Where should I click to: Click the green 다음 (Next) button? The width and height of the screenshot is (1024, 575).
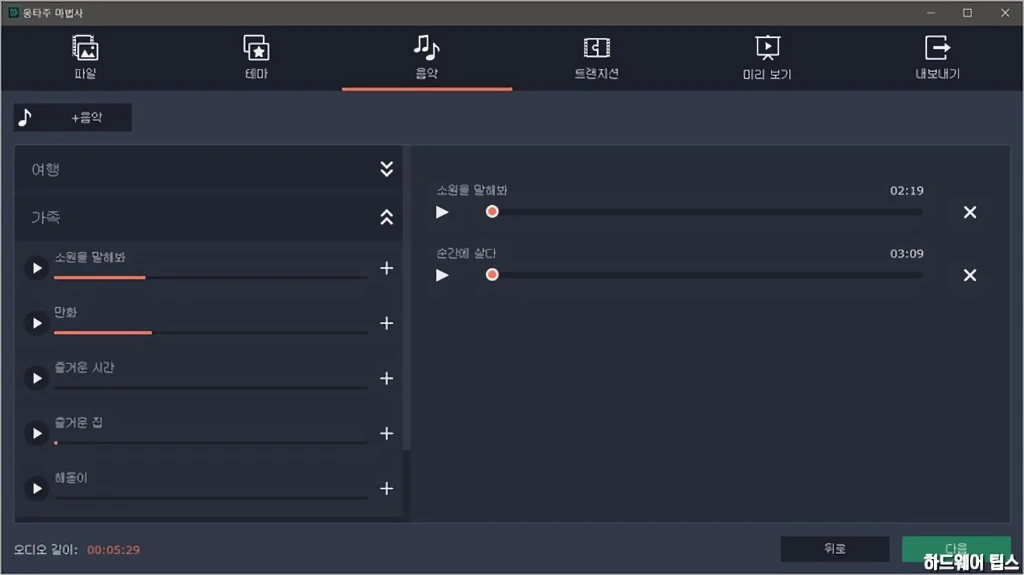[x=956, y=549]
